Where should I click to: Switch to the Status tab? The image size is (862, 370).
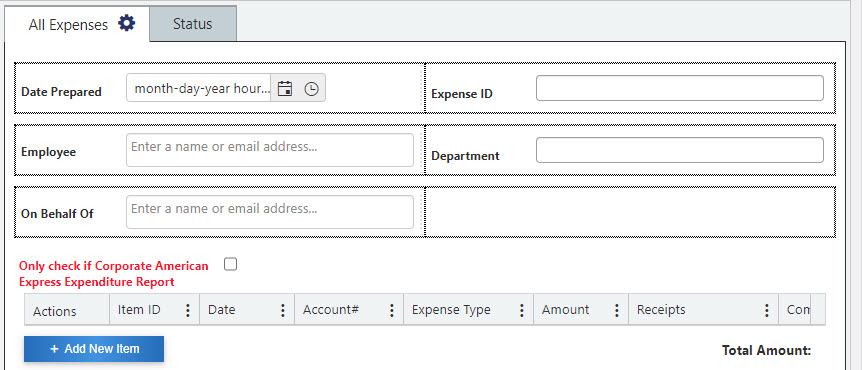coord(192,24)
